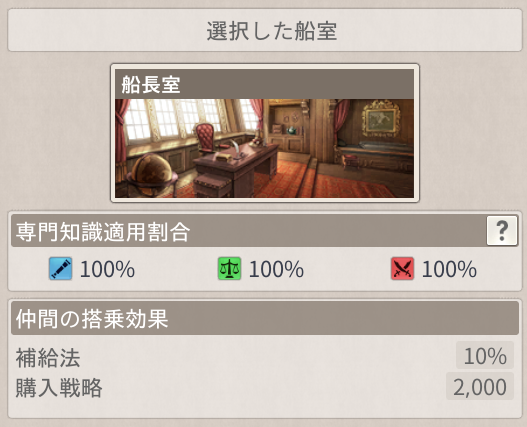Click the combat 100% percentage text
527x427 pixels.
point(449,269)
